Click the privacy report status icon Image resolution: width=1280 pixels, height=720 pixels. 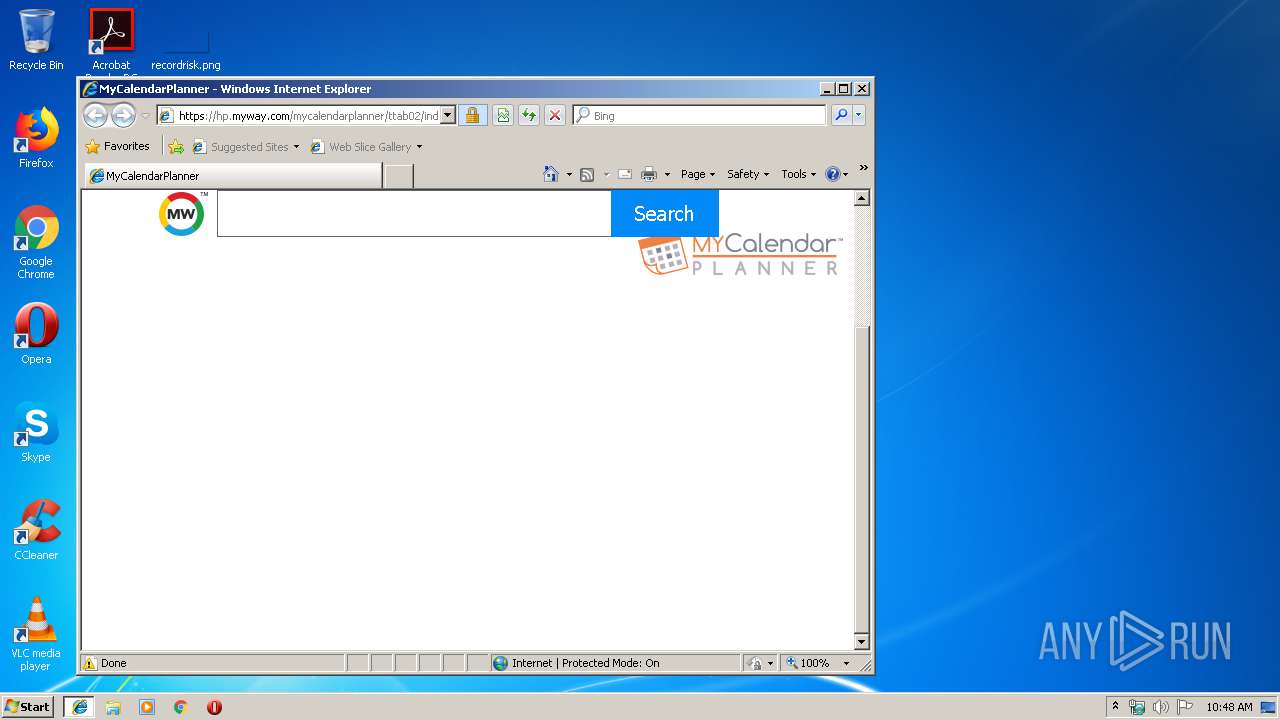tap(756, 663)
